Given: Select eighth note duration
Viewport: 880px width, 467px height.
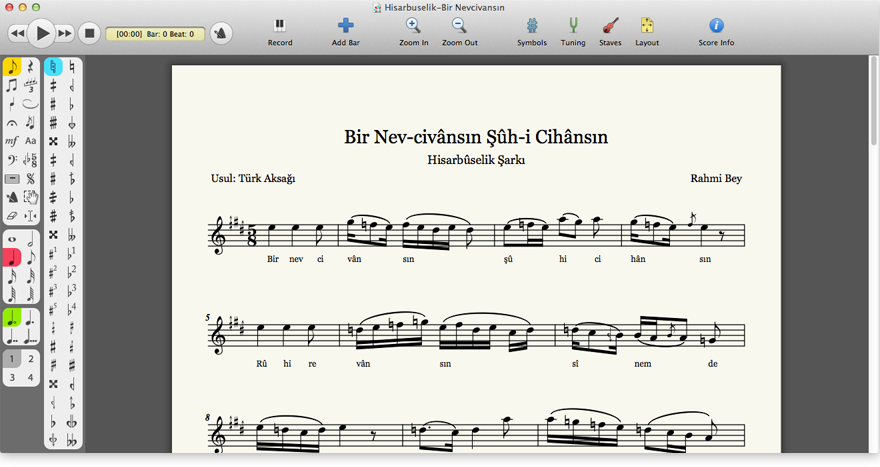Looking at the screenshot, I should click(x=30, y=258).
